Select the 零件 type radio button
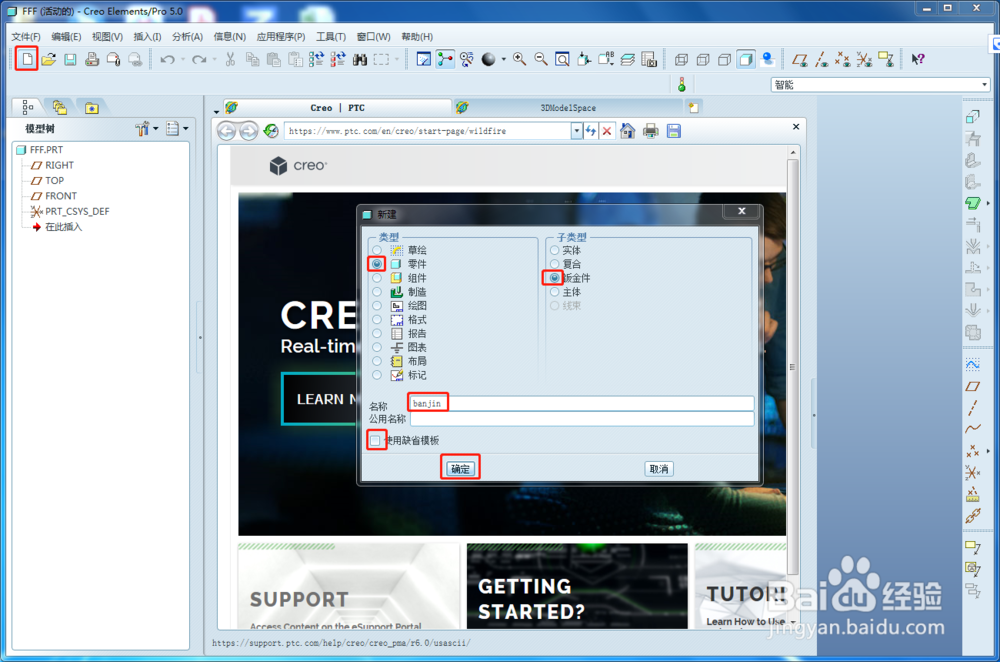 point(377,263)
